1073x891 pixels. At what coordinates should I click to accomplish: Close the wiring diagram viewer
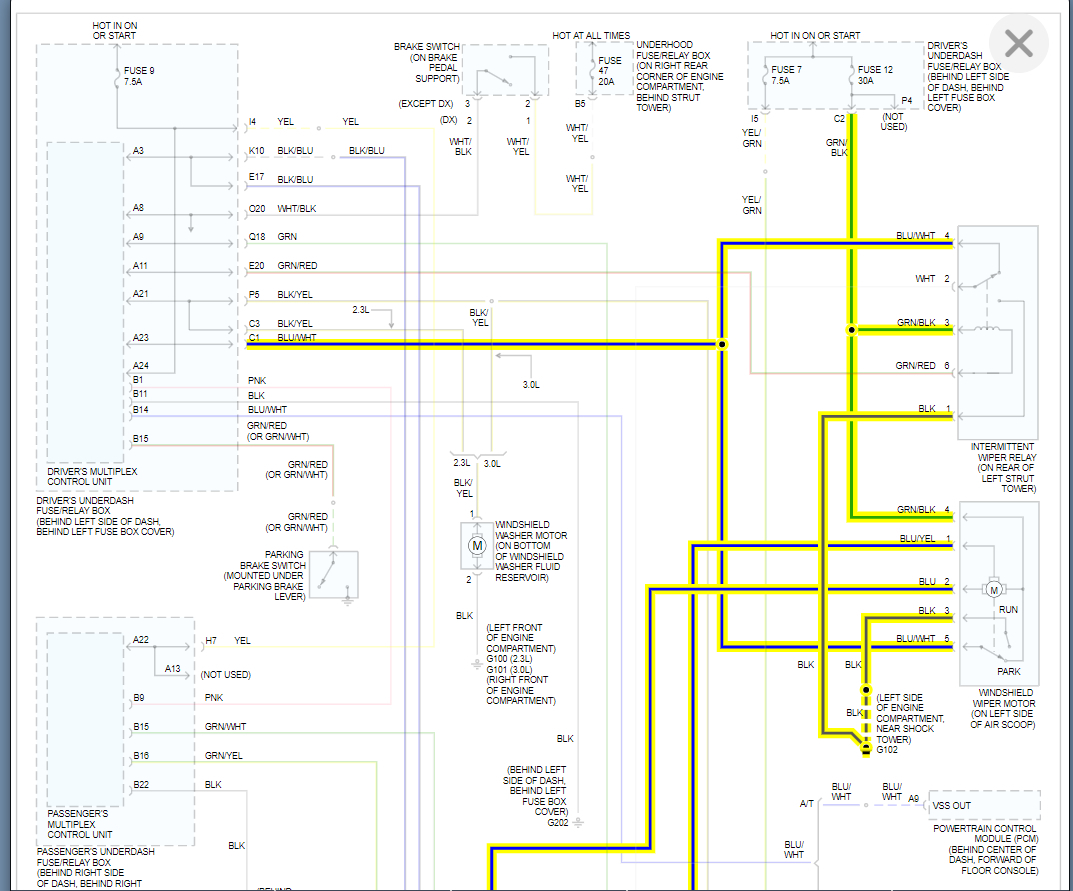point(1018,43)
